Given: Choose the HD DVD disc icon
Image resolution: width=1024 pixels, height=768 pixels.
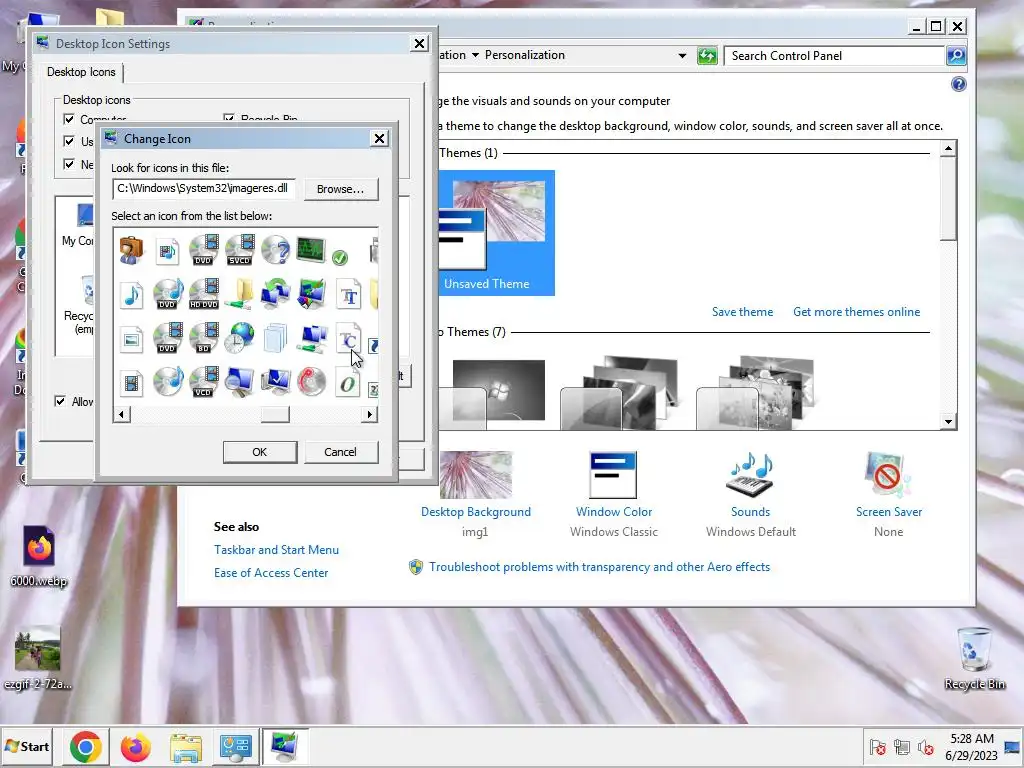Looking at the screenshot, I should [204, 295].
